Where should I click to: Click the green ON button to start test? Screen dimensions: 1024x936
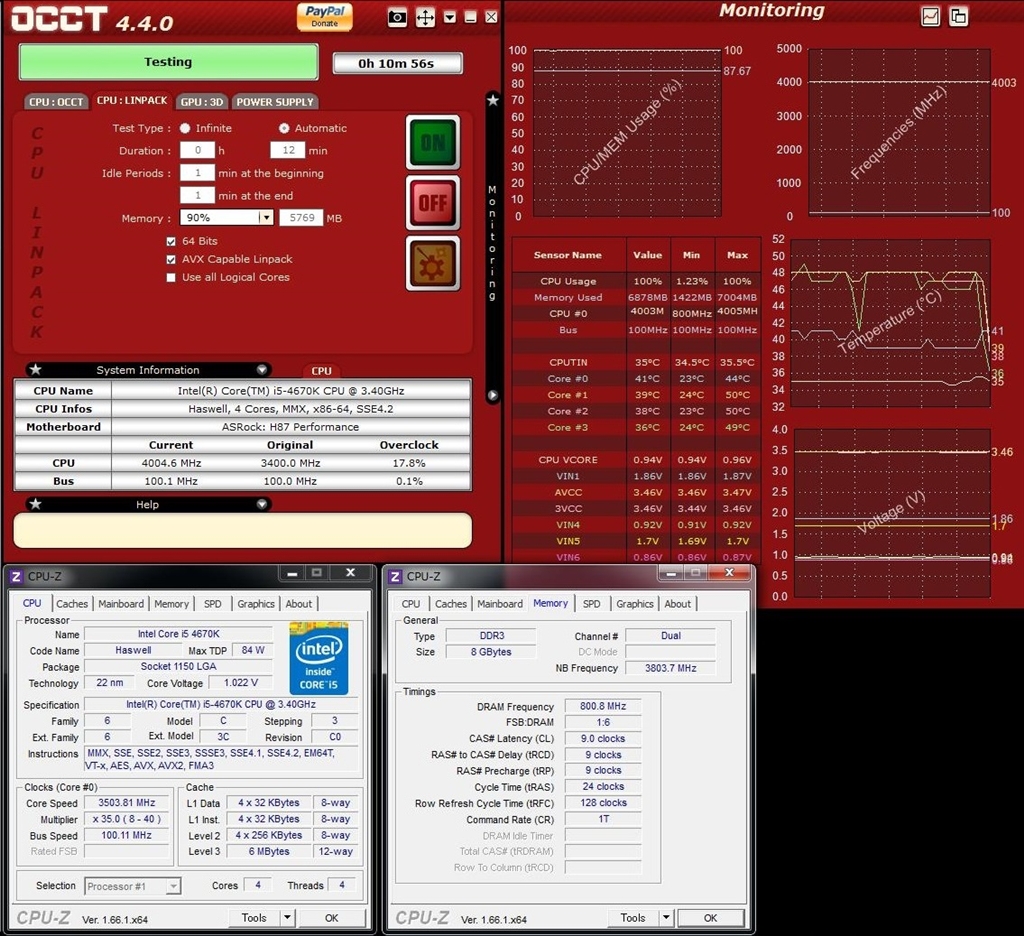[433, 142]
